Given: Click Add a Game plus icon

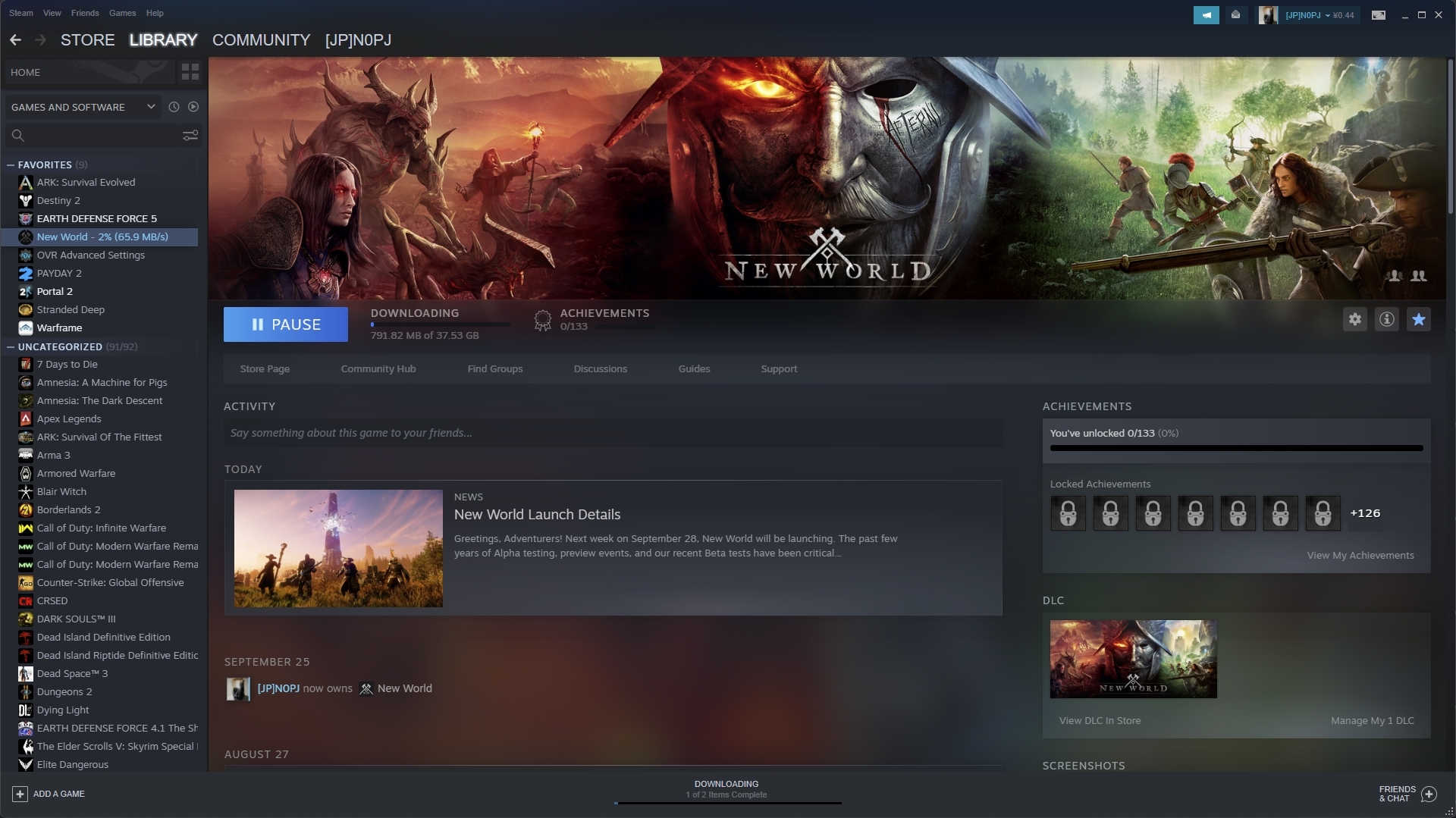Looking at the screenshot, I should [x=20, y=794].
